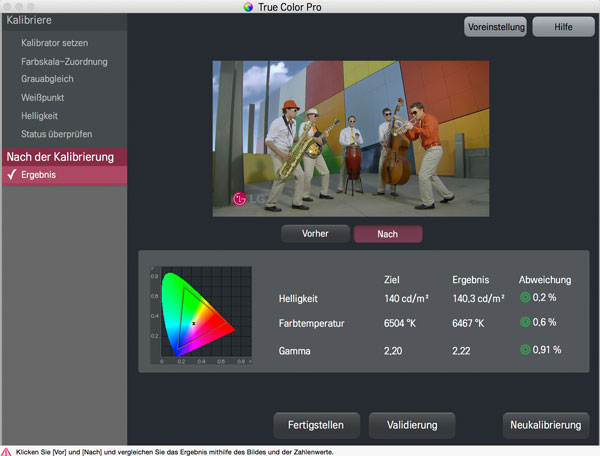Viewport: 600px width, 456px height.
Task: Click Fertigstellen to finish calibration
Action: coord(316,425)
